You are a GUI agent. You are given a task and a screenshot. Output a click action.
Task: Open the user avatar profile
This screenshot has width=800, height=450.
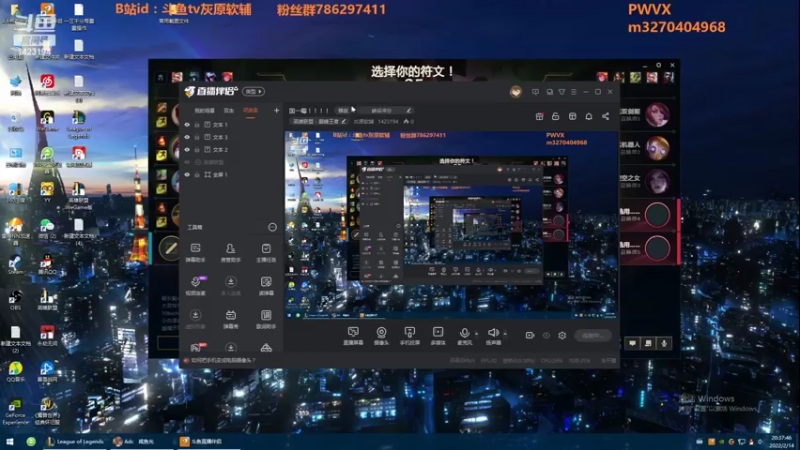point(516,92)
